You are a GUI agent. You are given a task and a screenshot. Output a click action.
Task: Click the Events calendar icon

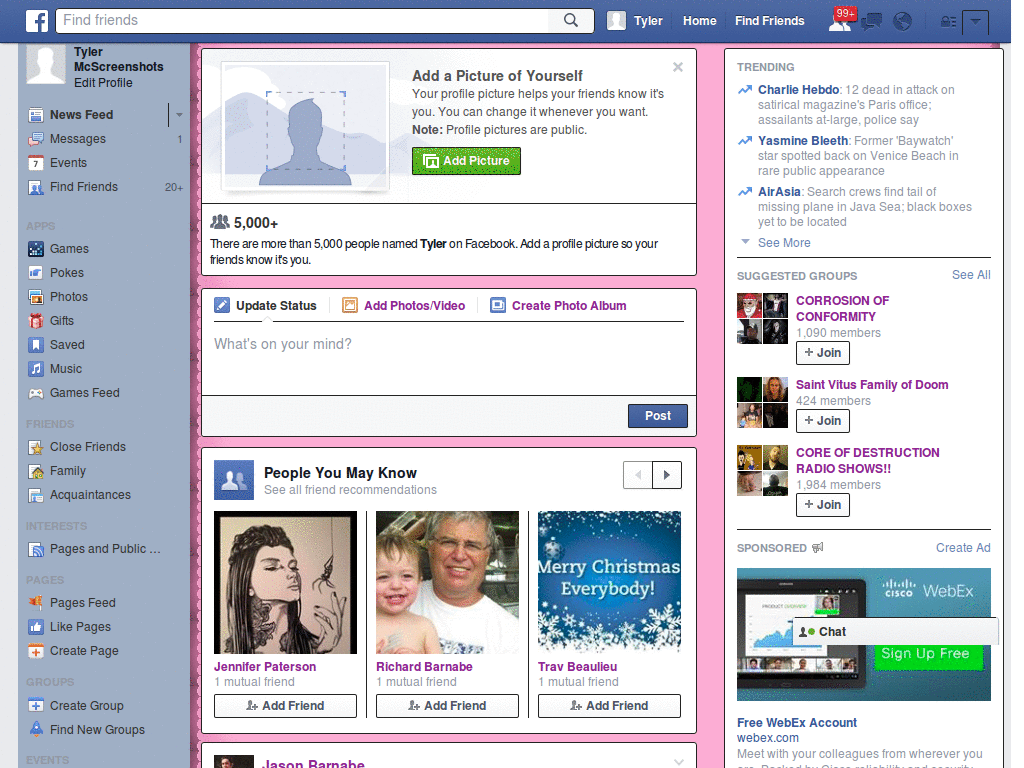tap(36, 163)
